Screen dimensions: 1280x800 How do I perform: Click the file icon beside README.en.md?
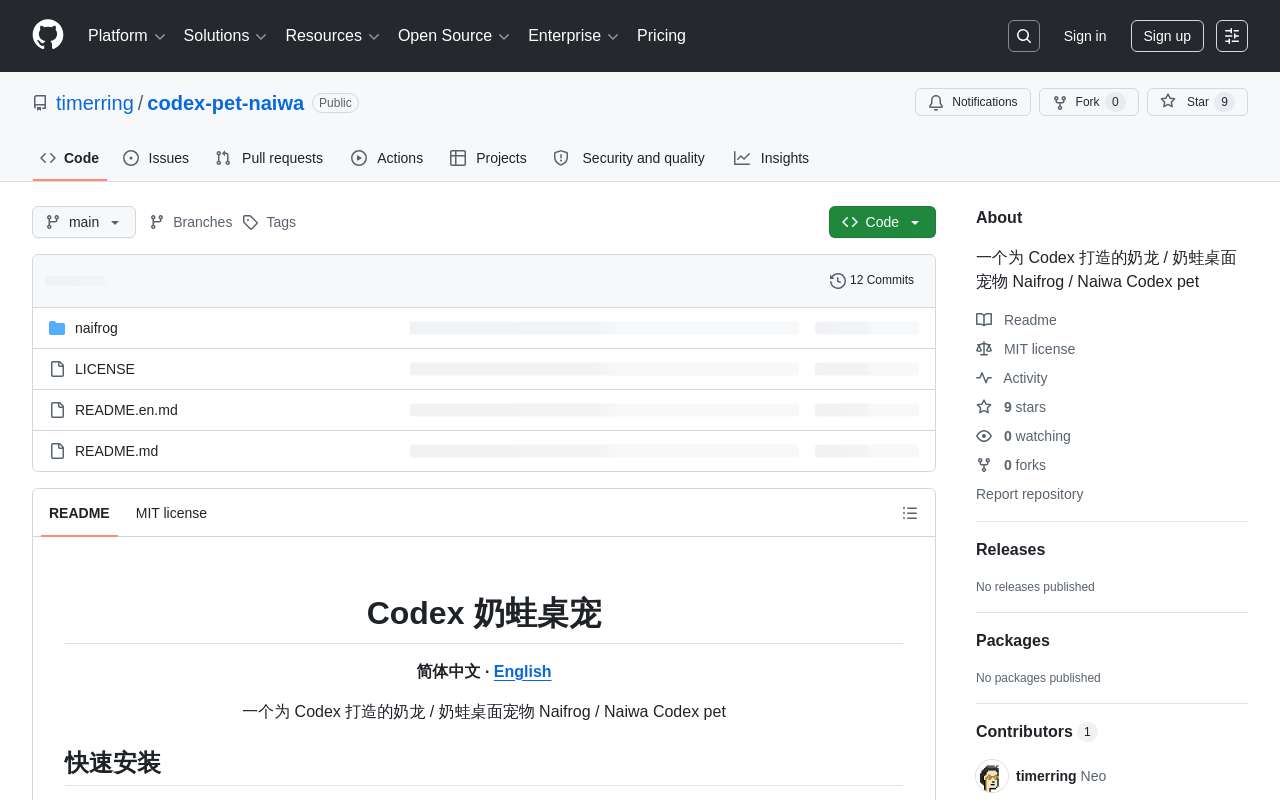57,410
